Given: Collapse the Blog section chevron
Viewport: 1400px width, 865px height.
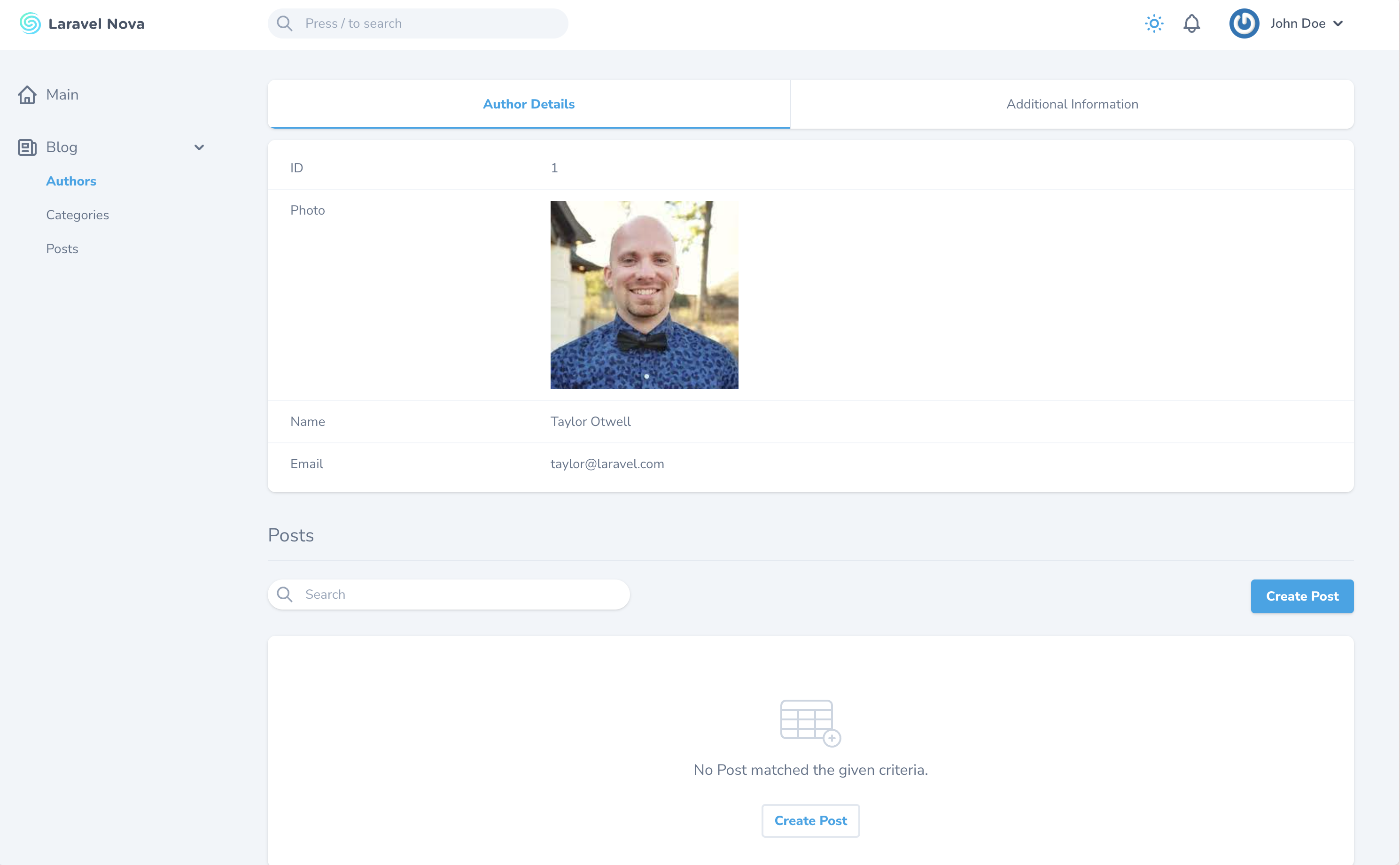Looking at the screenshot, I should click(199, 147).
